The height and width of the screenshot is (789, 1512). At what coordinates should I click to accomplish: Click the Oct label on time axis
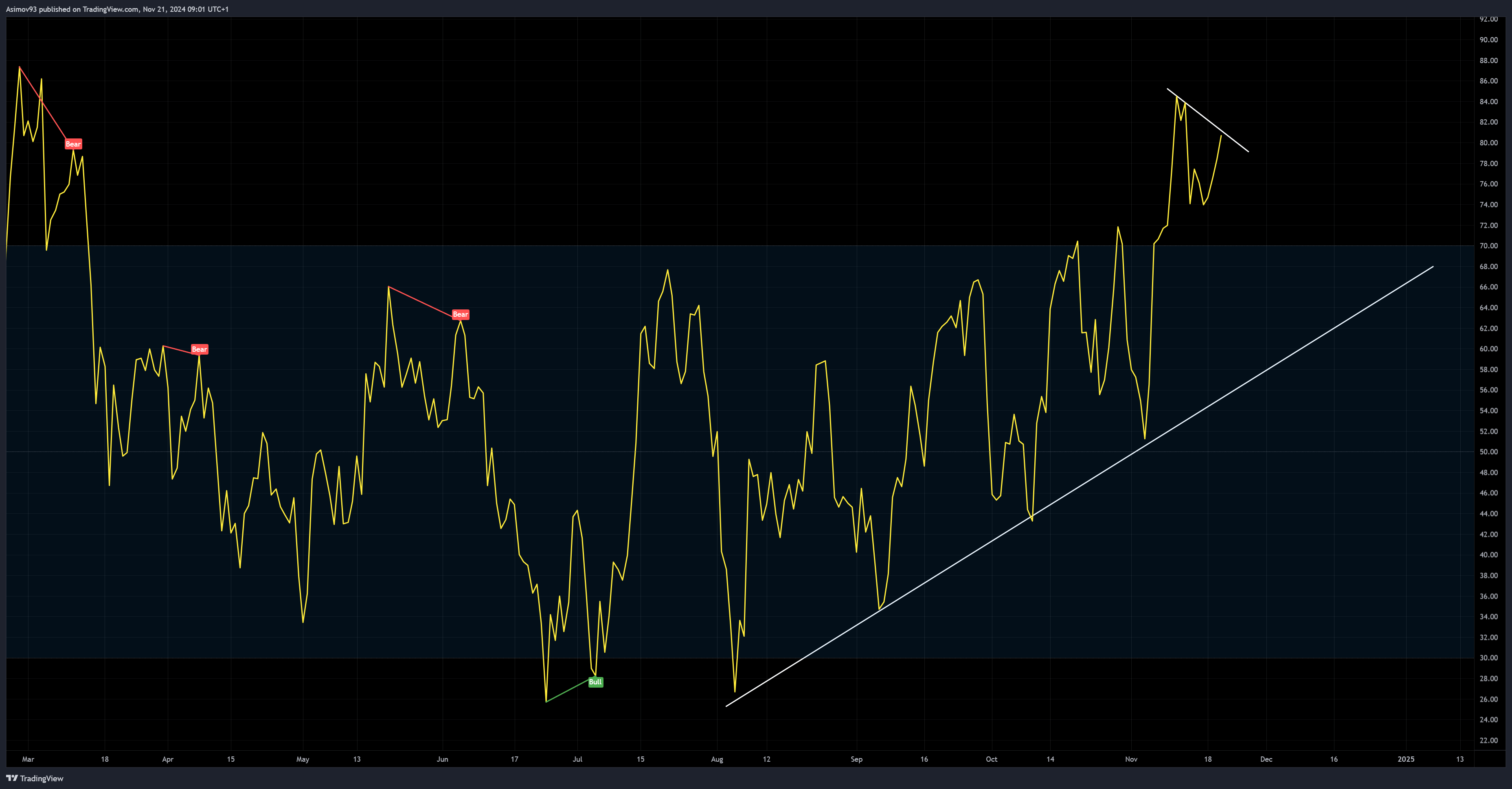click(x=991, y=759)
